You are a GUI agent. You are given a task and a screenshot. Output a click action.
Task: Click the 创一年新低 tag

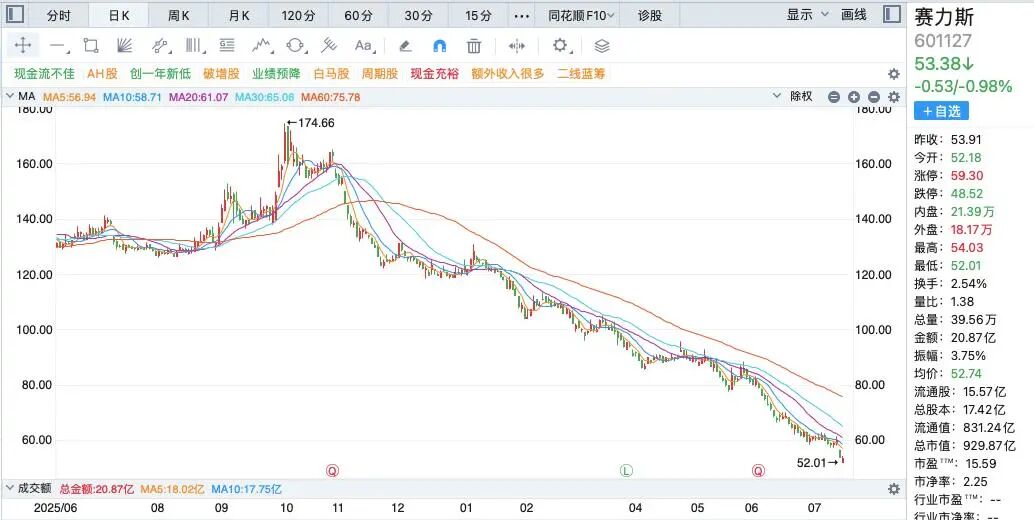160,74
